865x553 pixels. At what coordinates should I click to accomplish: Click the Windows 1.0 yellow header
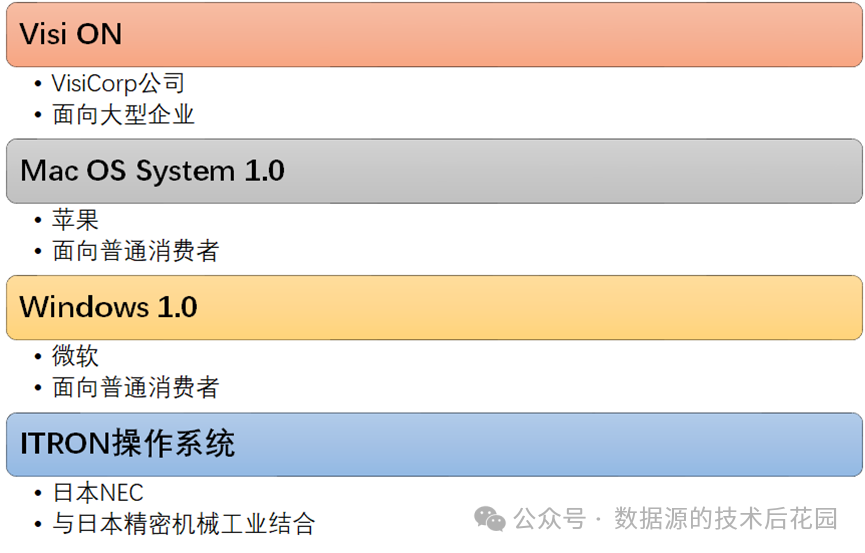tap(432, 307)
